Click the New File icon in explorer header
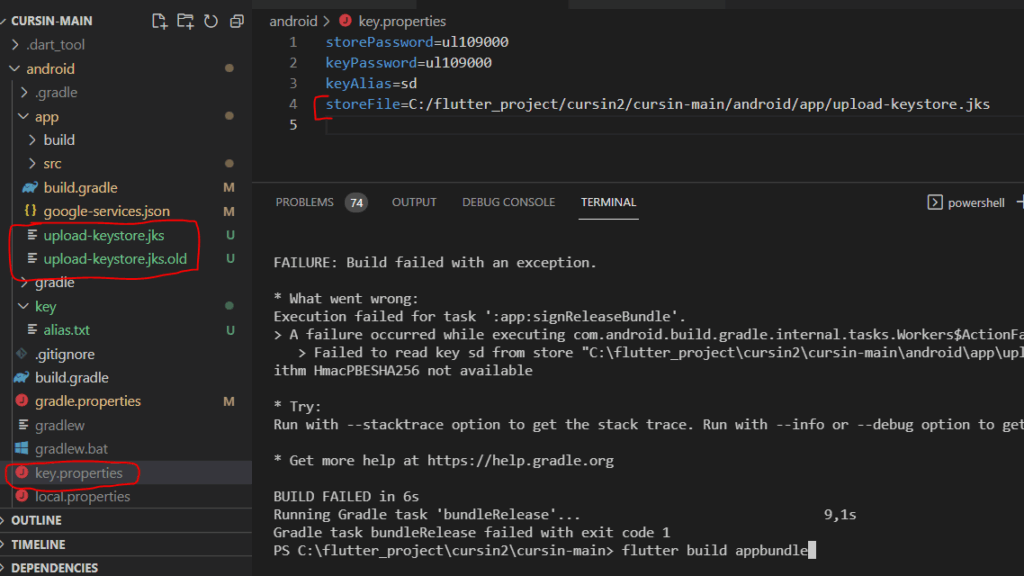This screenshot has width=1024, height=576. tap(159, 21)
